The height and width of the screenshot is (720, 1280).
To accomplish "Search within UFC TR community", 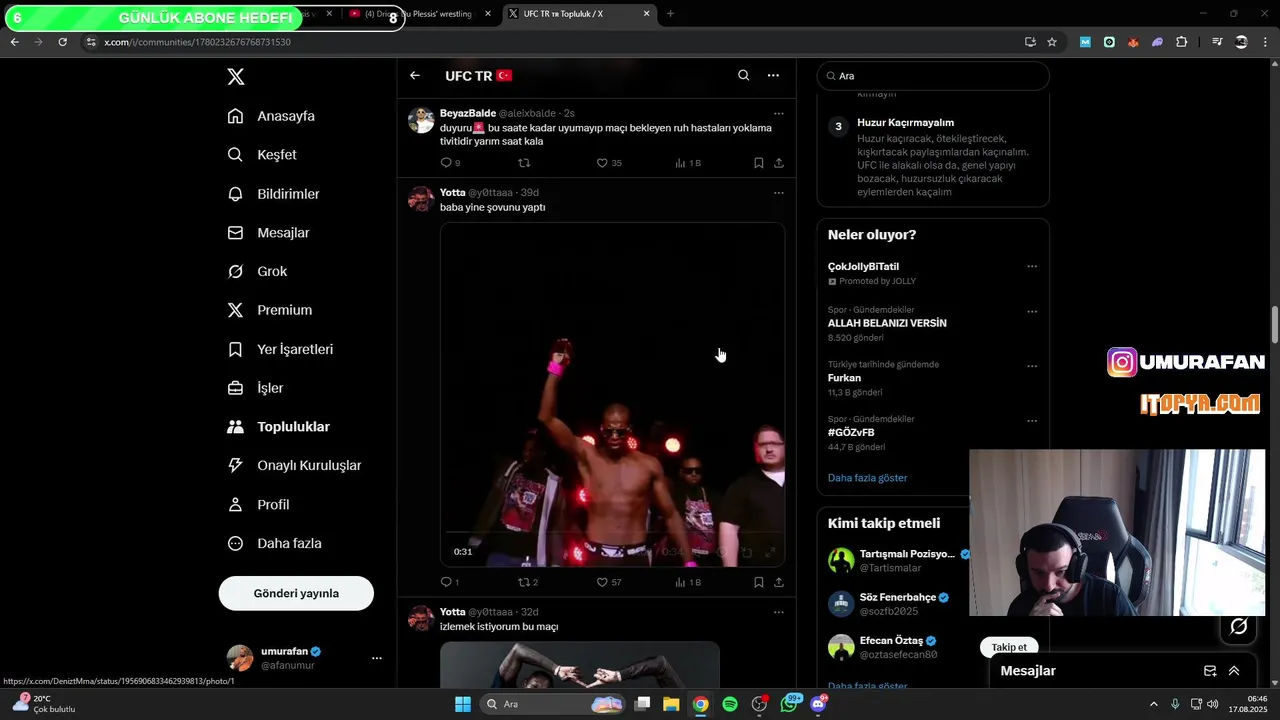I will (x=743, y=76).
